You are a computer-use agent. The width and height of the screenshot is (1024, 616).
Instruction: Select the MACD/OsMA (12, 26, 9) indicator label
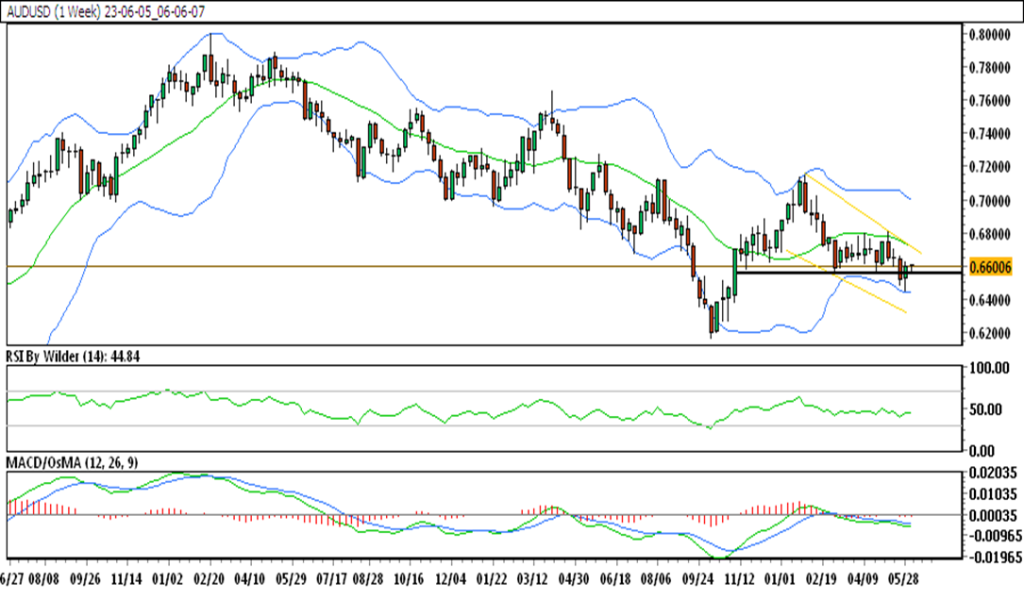pyautogui.click(x=72, y=463)
